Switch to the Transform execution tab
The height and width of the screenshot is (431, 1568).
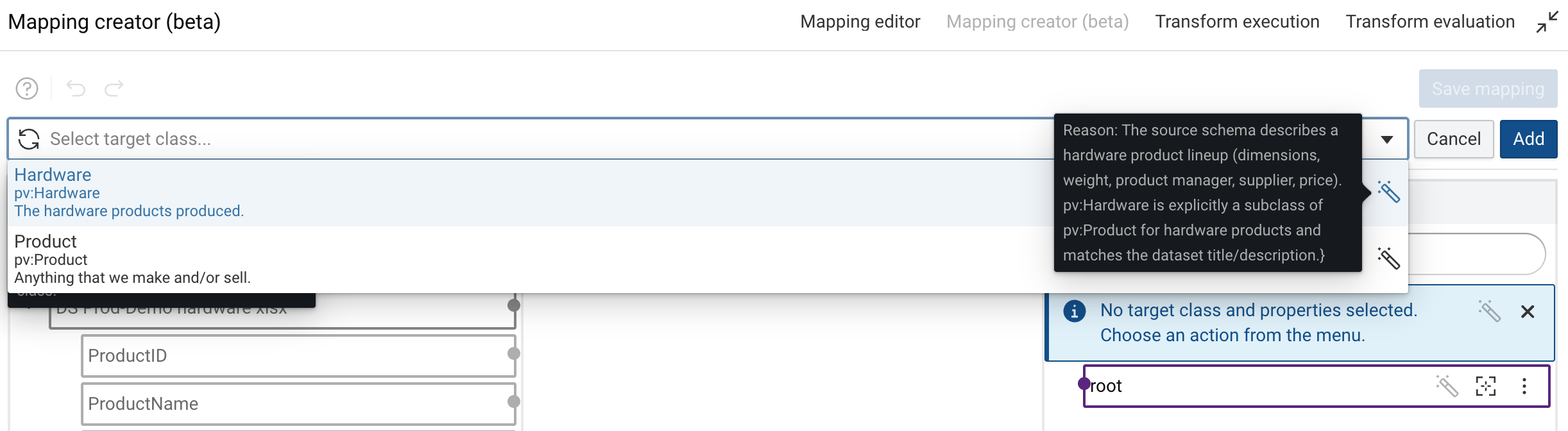pyautogui.click(x=1237, y=22)
